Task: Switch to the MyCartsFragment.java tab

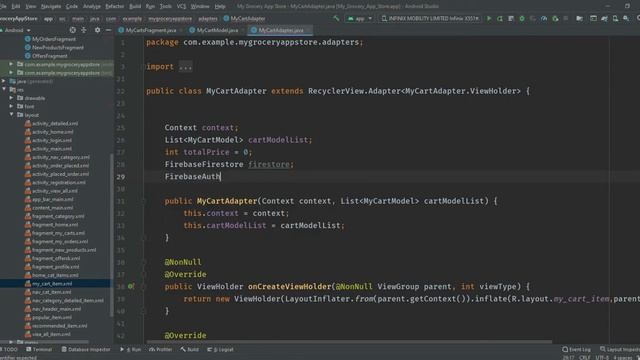Action: 150,30
